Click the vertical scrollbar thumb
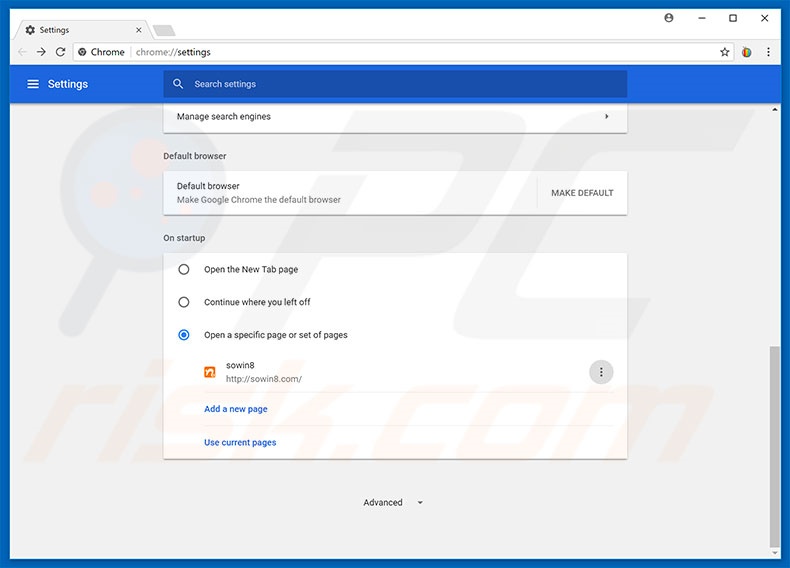 click(774, 446)
